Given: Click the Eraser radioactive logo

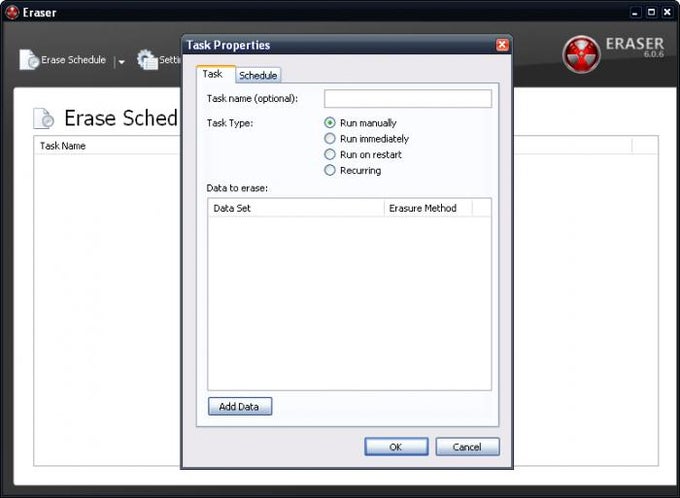Looking at the screenshot, I should coord(581,54).
